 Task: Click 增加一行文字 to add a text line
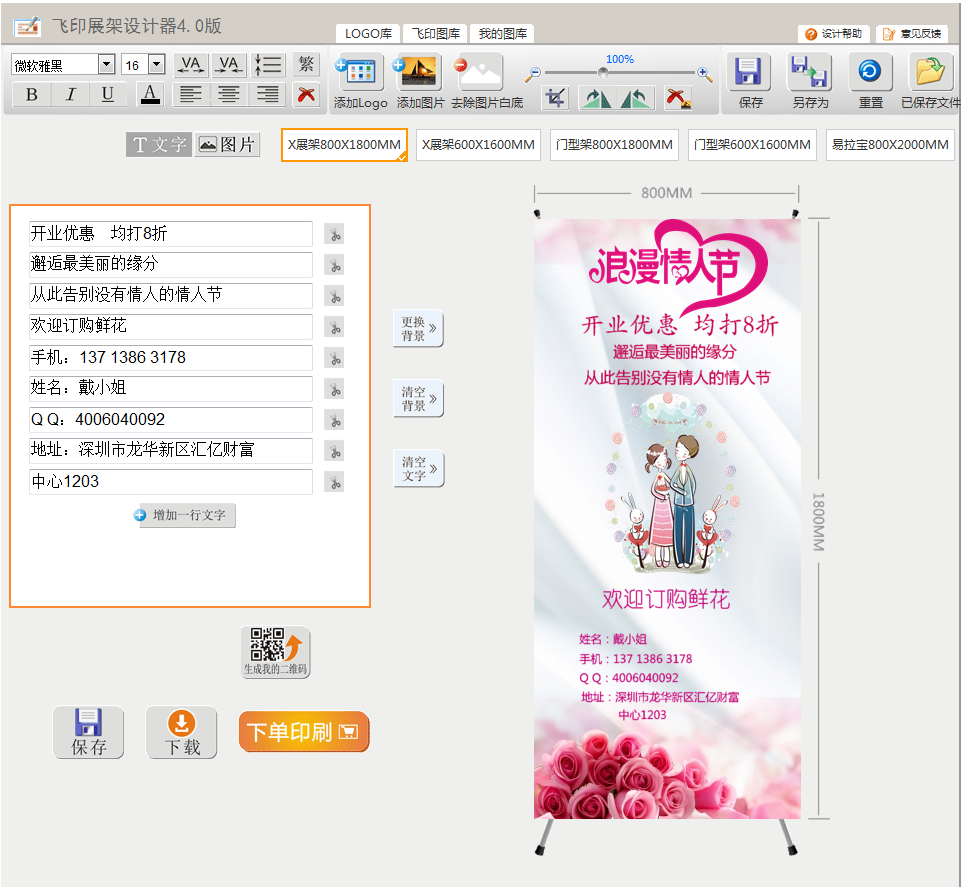pyautogui.click(x=183, y=515)
